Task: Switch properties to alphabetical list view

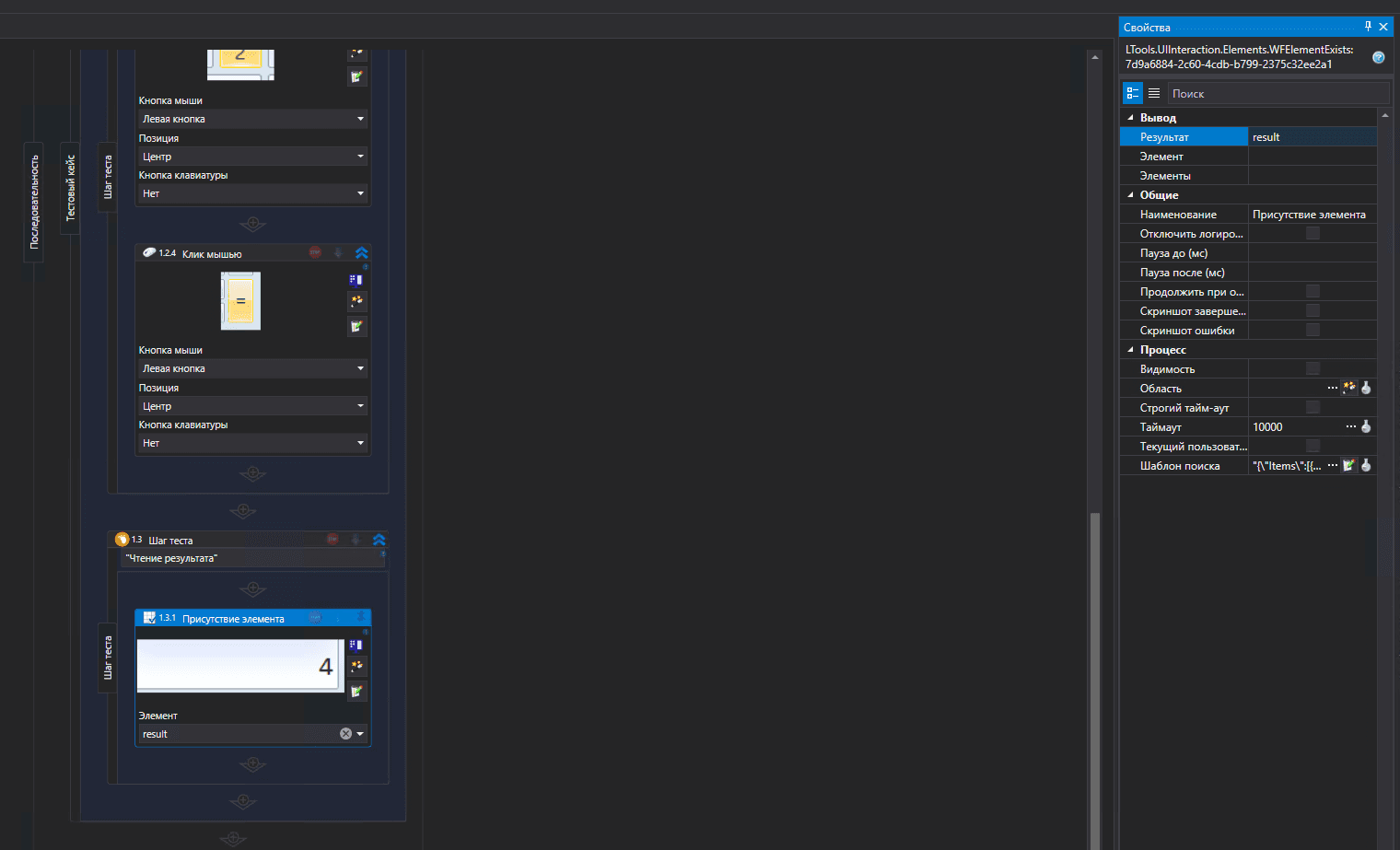Action: (x=1154, y=93)
